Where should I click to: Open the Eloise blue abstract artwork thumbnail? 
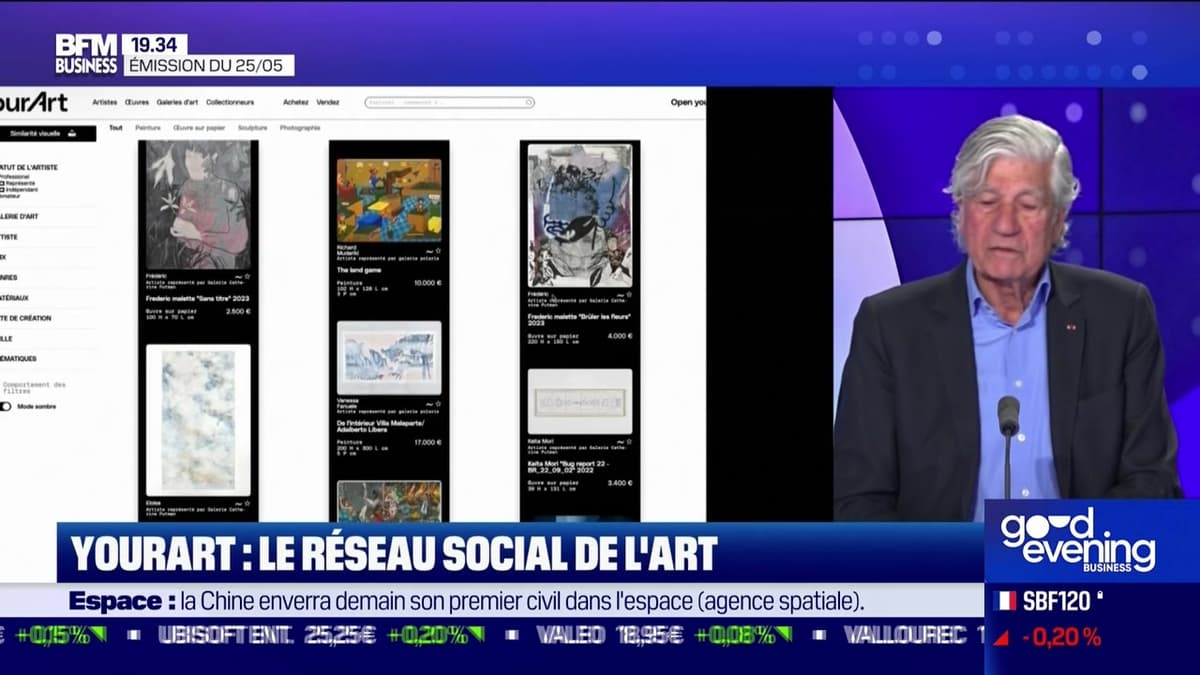pos(198,420)
